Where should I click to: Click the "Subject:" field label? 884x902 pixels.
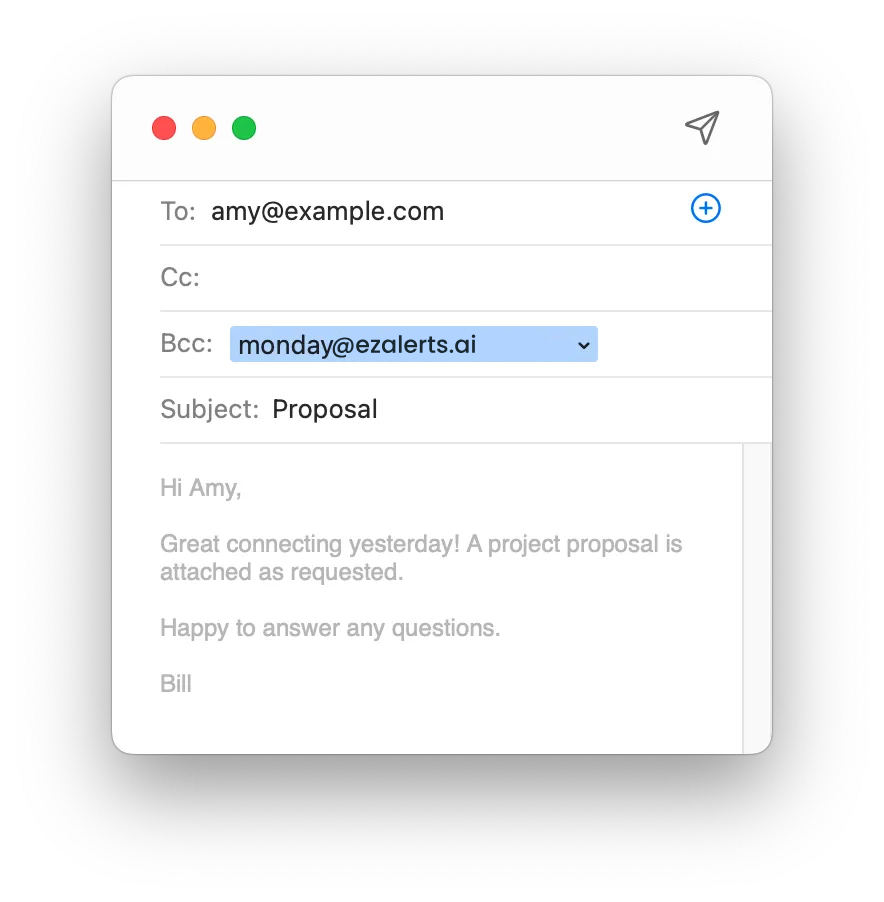(x=209, y=409)
